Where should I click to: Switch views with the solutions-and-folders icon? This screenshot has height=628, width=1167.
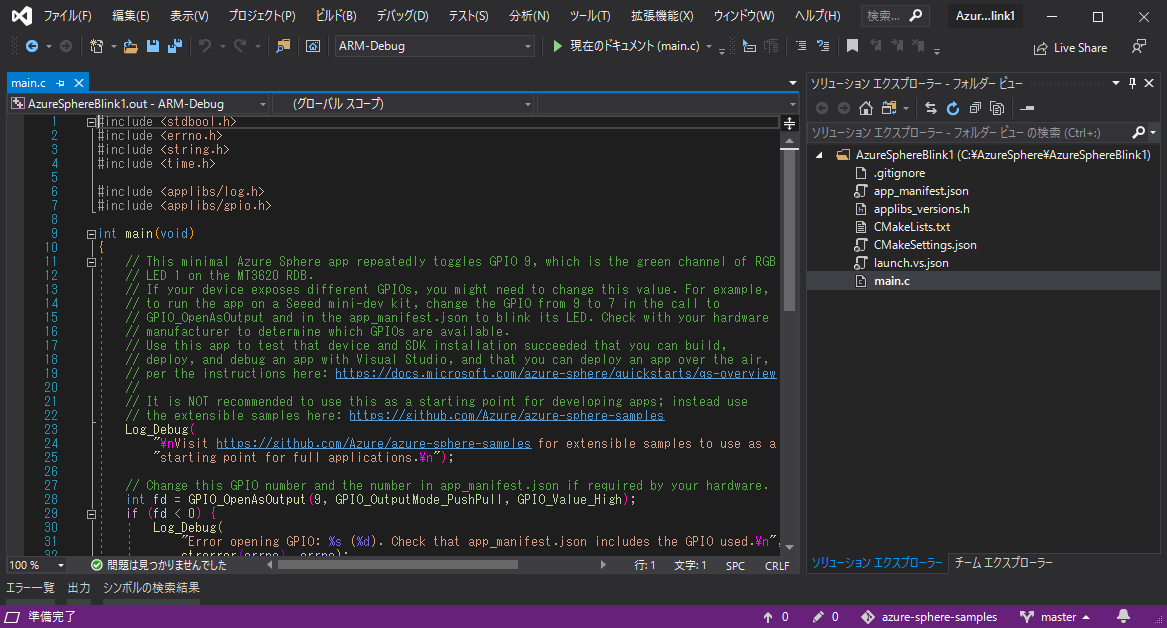pyautogui.click(x=889, y=108)
